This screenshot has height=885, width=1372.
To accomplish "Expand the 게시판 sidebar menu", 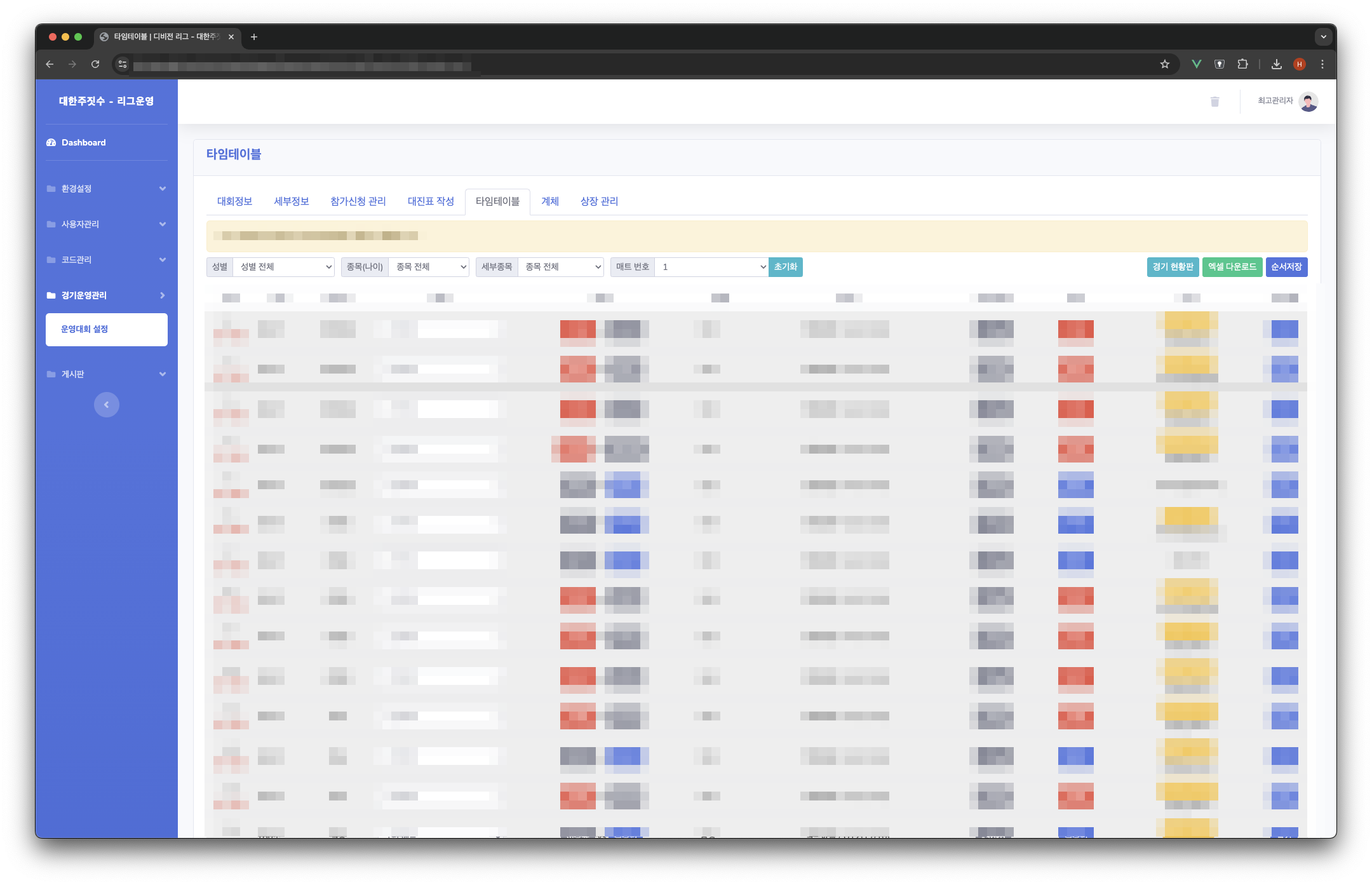I will click(x=106, y=374).
